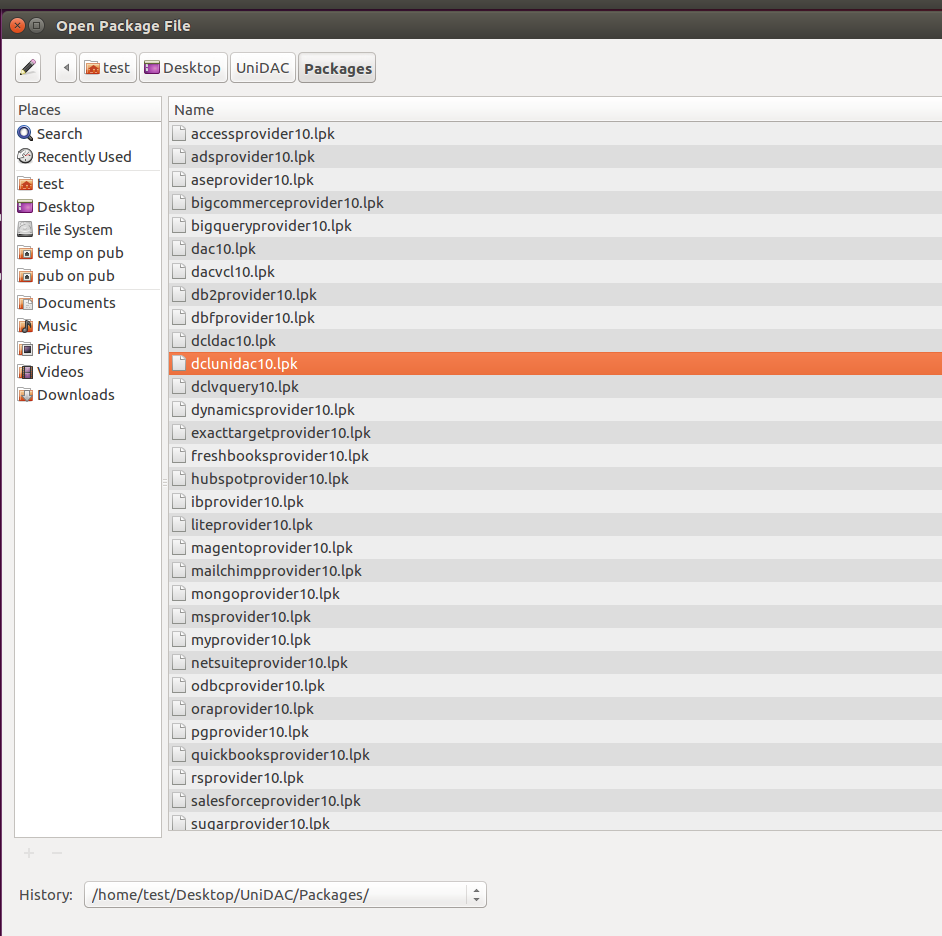Open Videos bookmark
This screenshot has width=942, height=936.
click(88, 372)
